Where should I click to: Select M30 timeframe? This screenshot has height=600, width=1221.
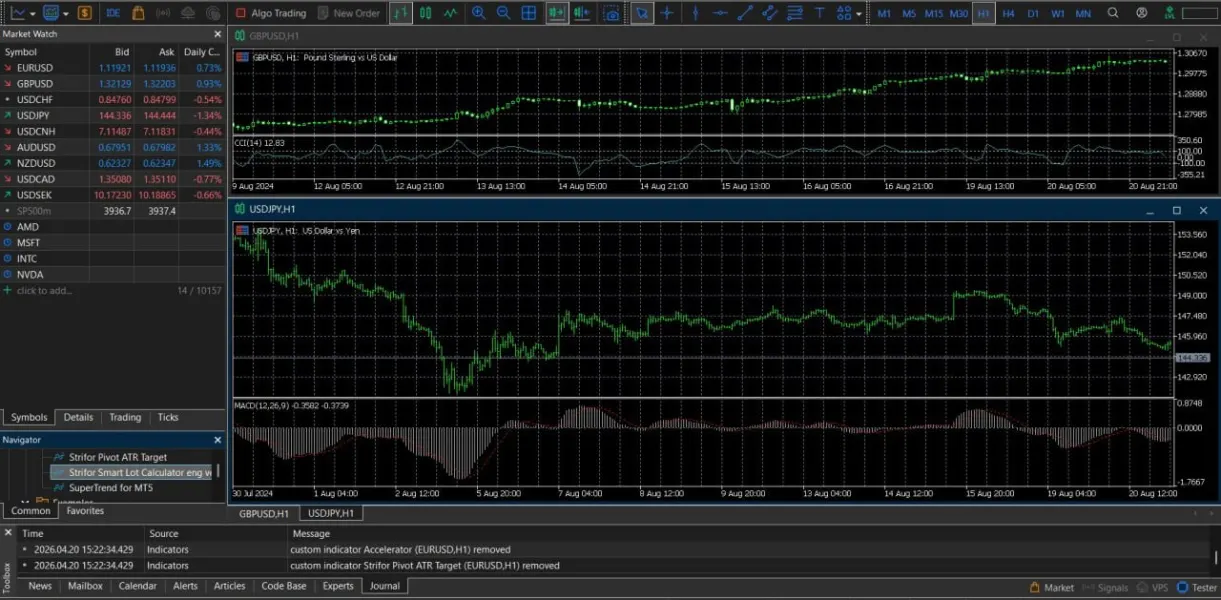(x=958, y=13)
